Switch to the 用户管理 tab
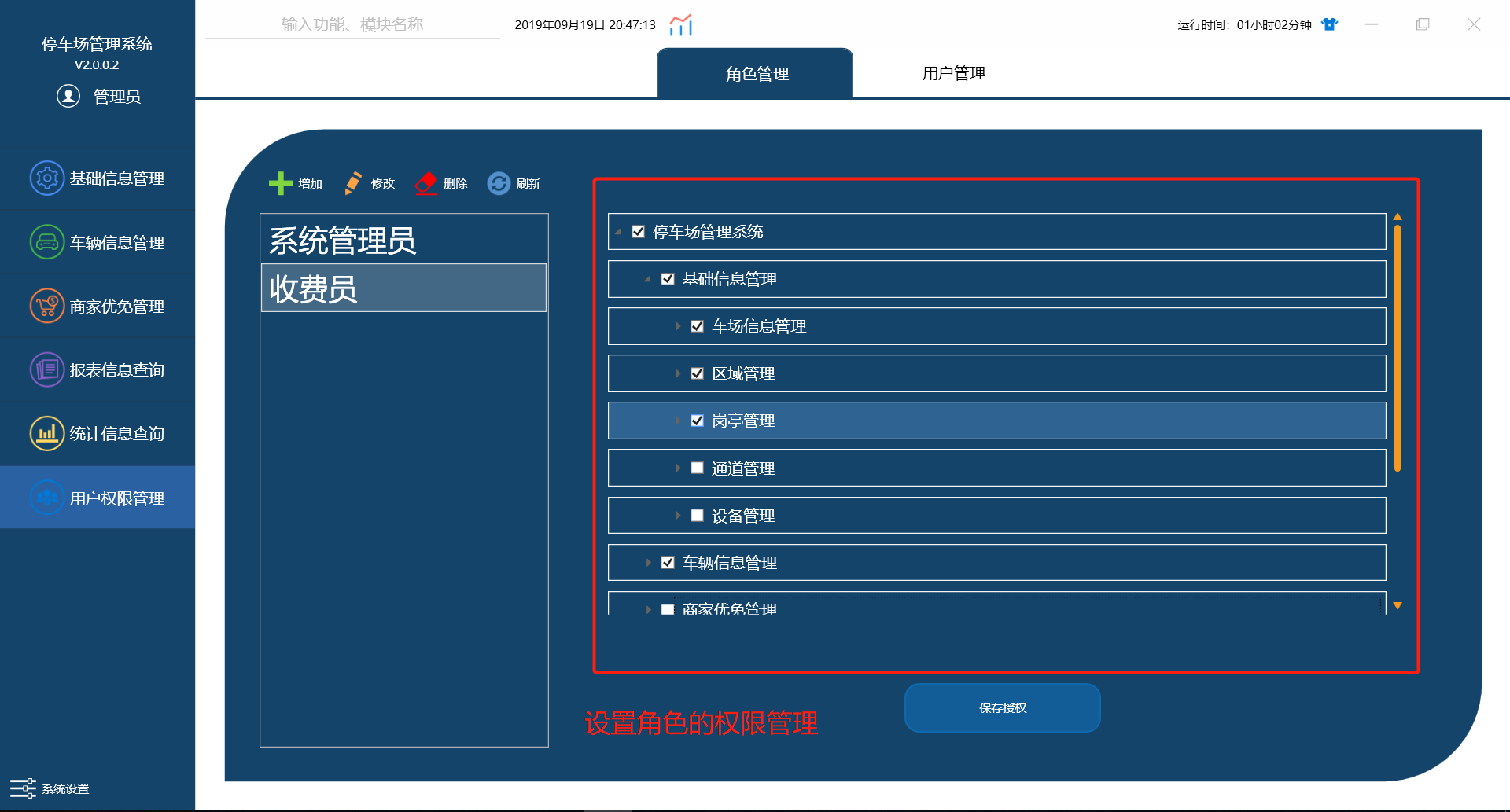Screen dimensions: 1510x812 (x=953, y=73)
